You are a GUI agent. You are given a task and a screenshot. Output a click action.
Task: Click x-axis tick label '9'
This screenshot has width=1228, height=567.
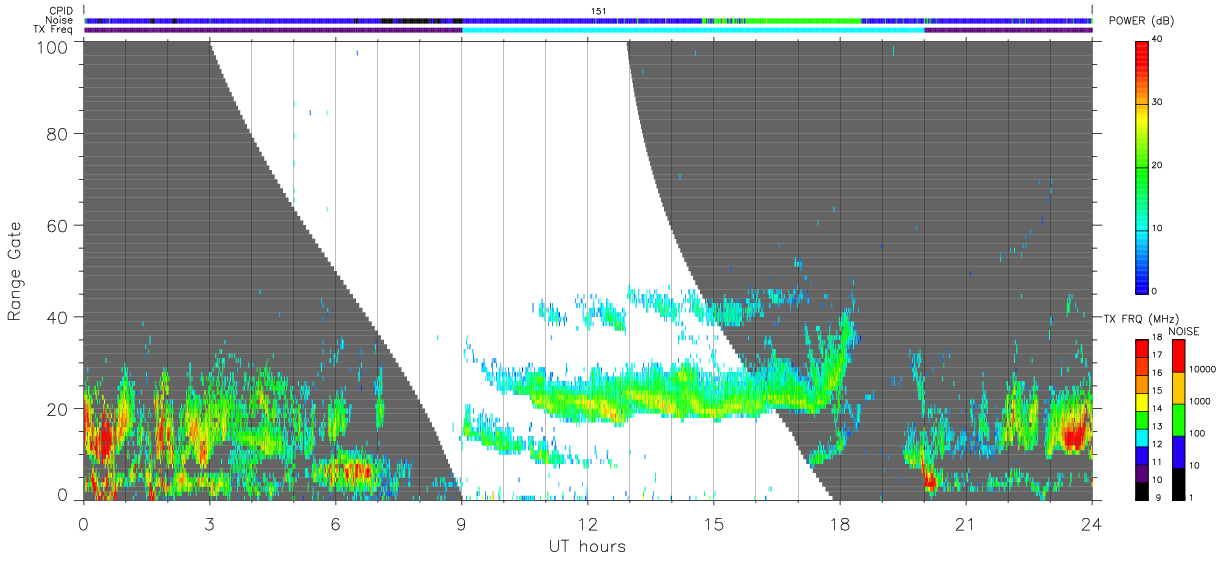(461, 524)
